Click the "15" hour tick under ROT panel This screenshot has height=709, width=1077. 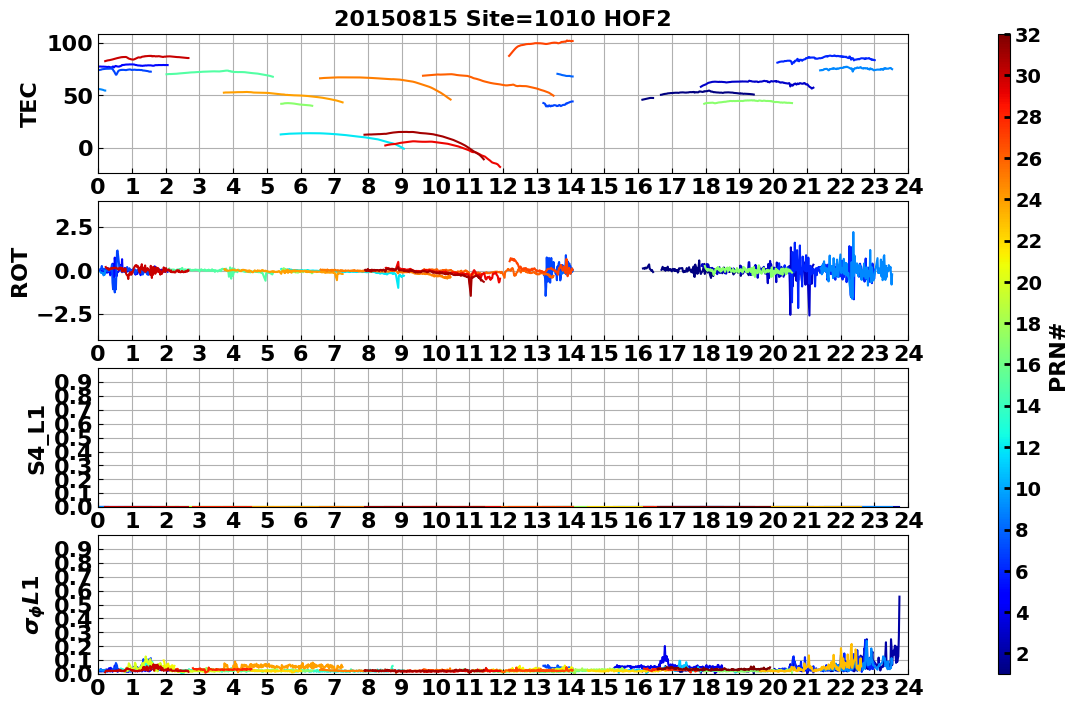(604, 354)
